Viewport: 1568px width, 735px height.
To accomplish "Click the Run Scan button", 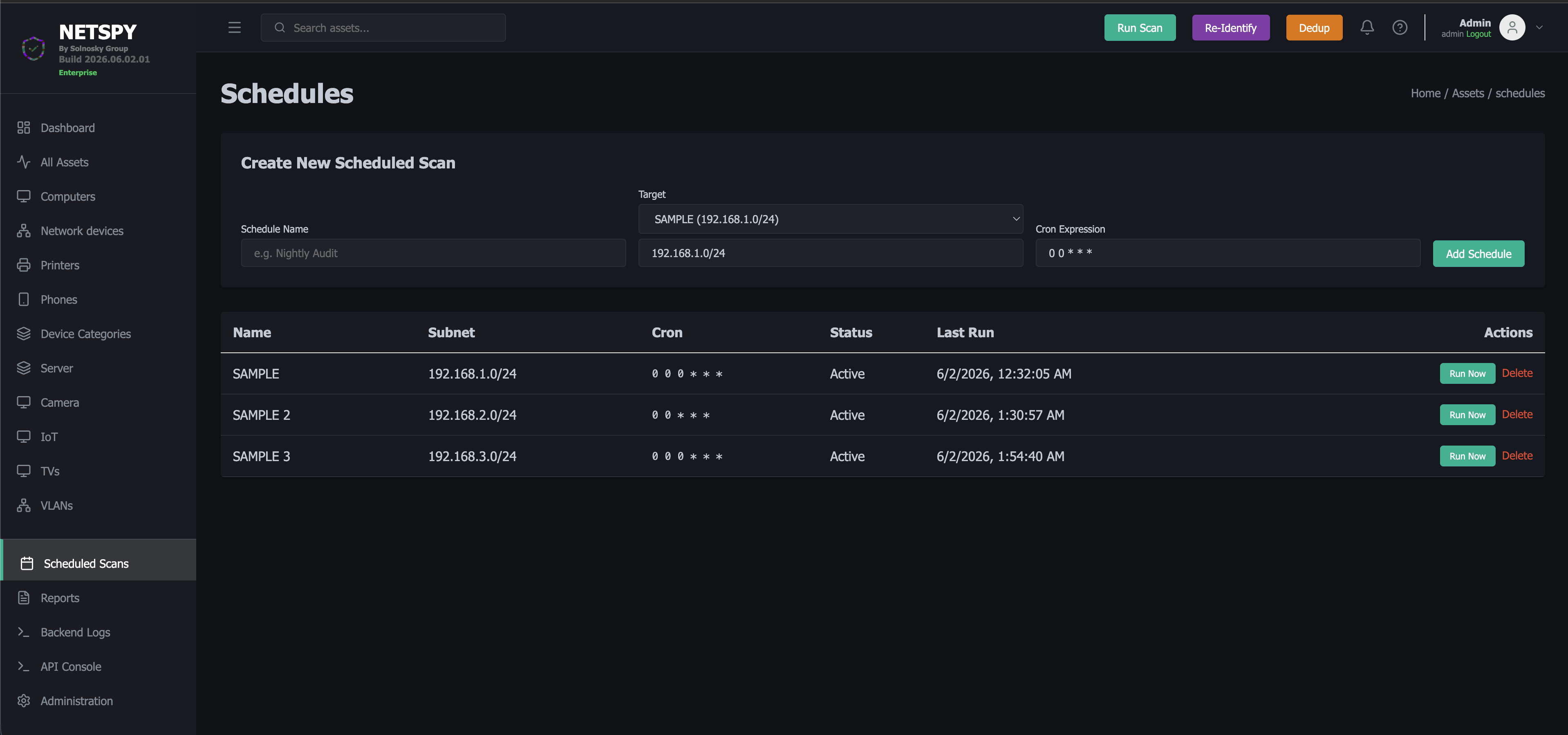I will (1140, 27).
